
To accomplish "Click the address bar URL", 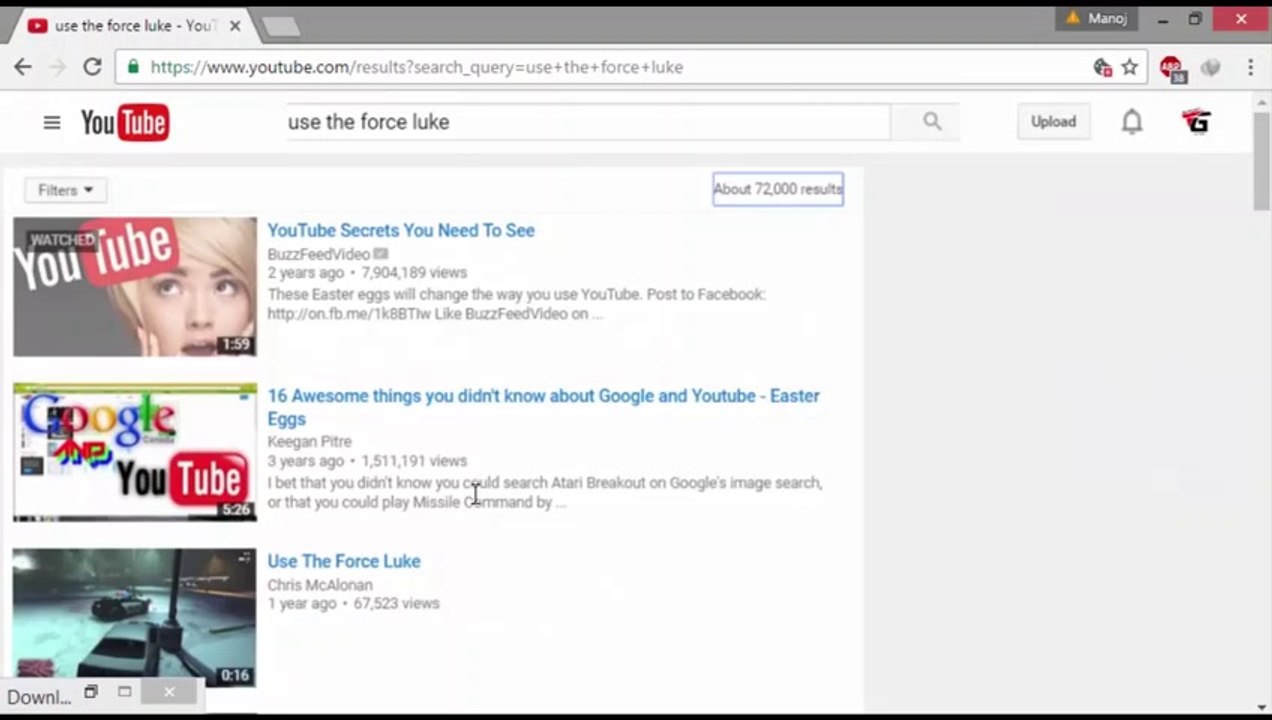I will pyautogui.click(x=417, y=67).
